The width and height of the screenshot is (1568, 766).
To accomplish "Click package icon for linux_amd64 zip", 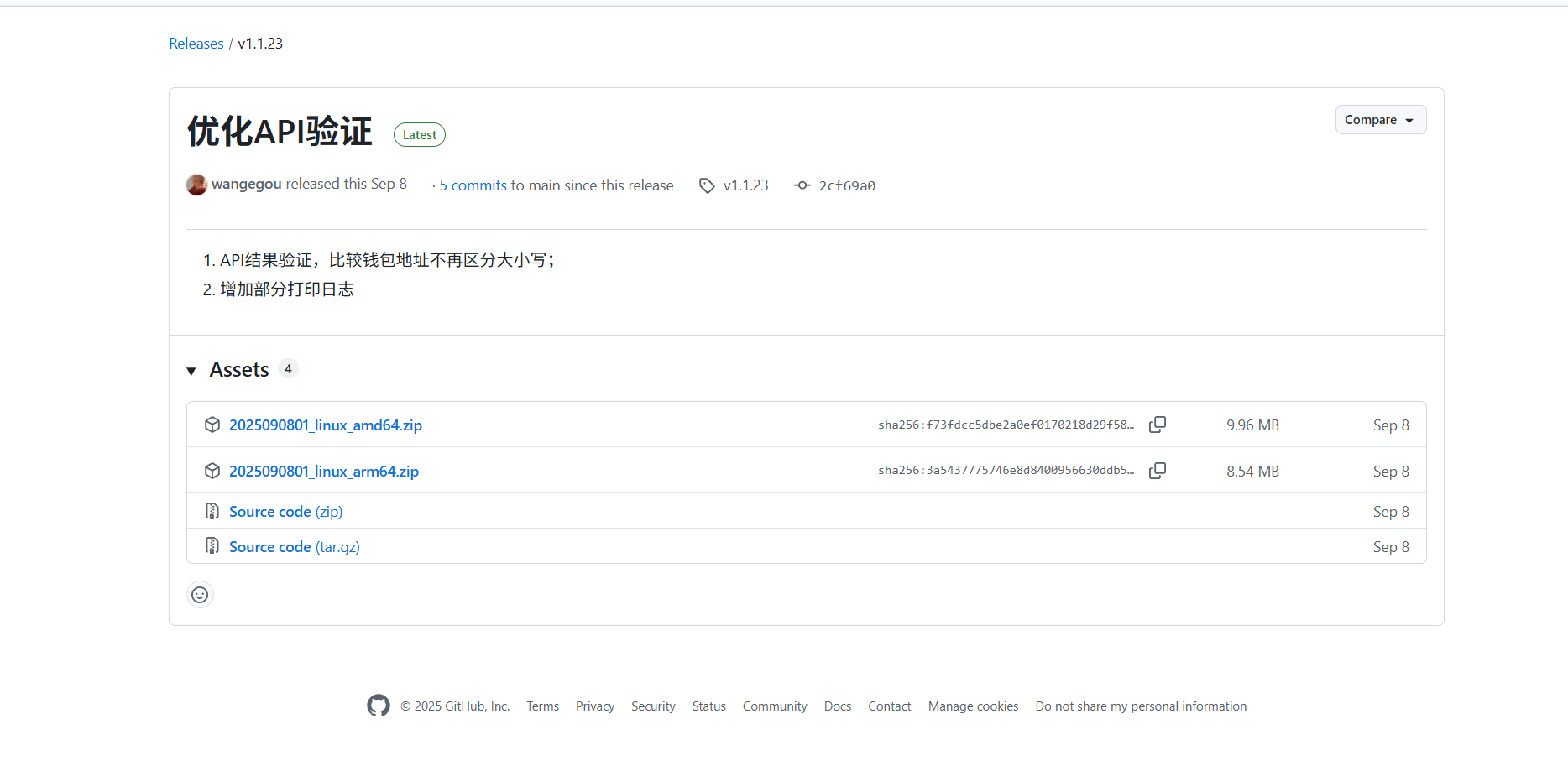I will (212, 425).
